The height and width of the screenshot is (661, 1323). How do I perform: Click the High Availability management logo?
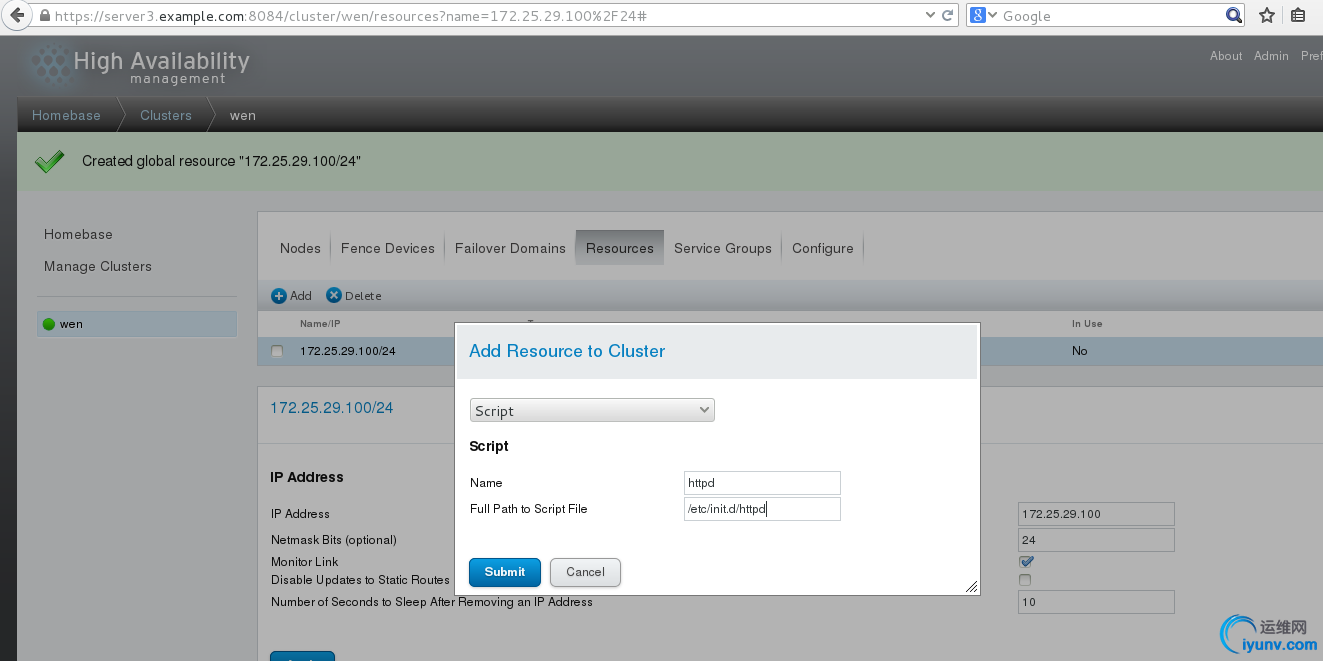(x=138, y=66)
